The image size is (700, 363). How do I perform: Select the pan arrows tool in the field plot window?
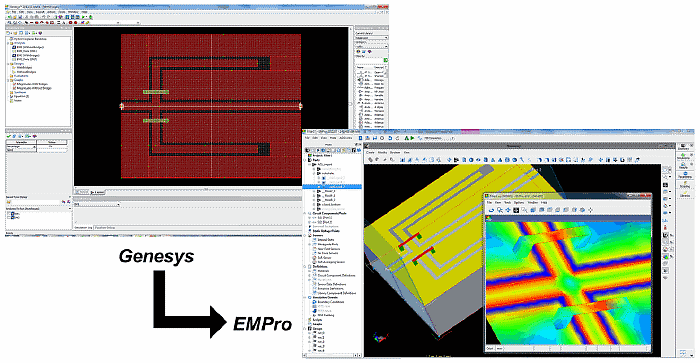(x=508, y=210)
